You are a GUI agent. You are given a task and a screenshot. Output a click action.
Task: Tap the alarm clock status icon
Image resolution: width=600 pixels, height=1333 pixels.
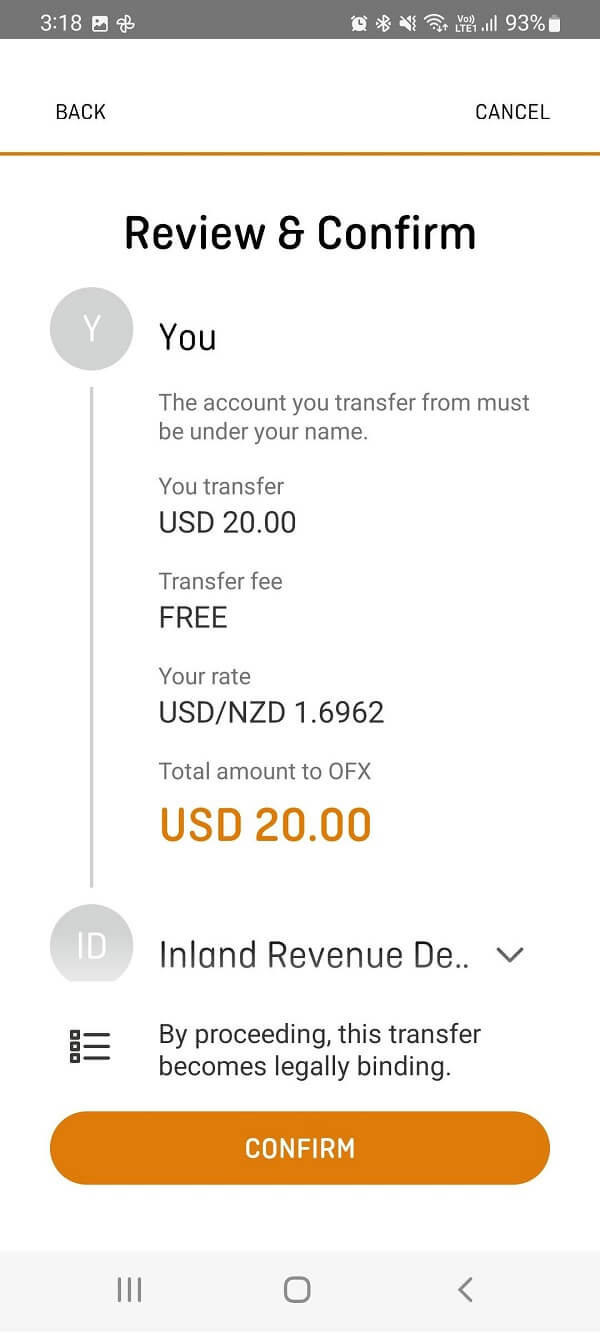coord(359,22)
